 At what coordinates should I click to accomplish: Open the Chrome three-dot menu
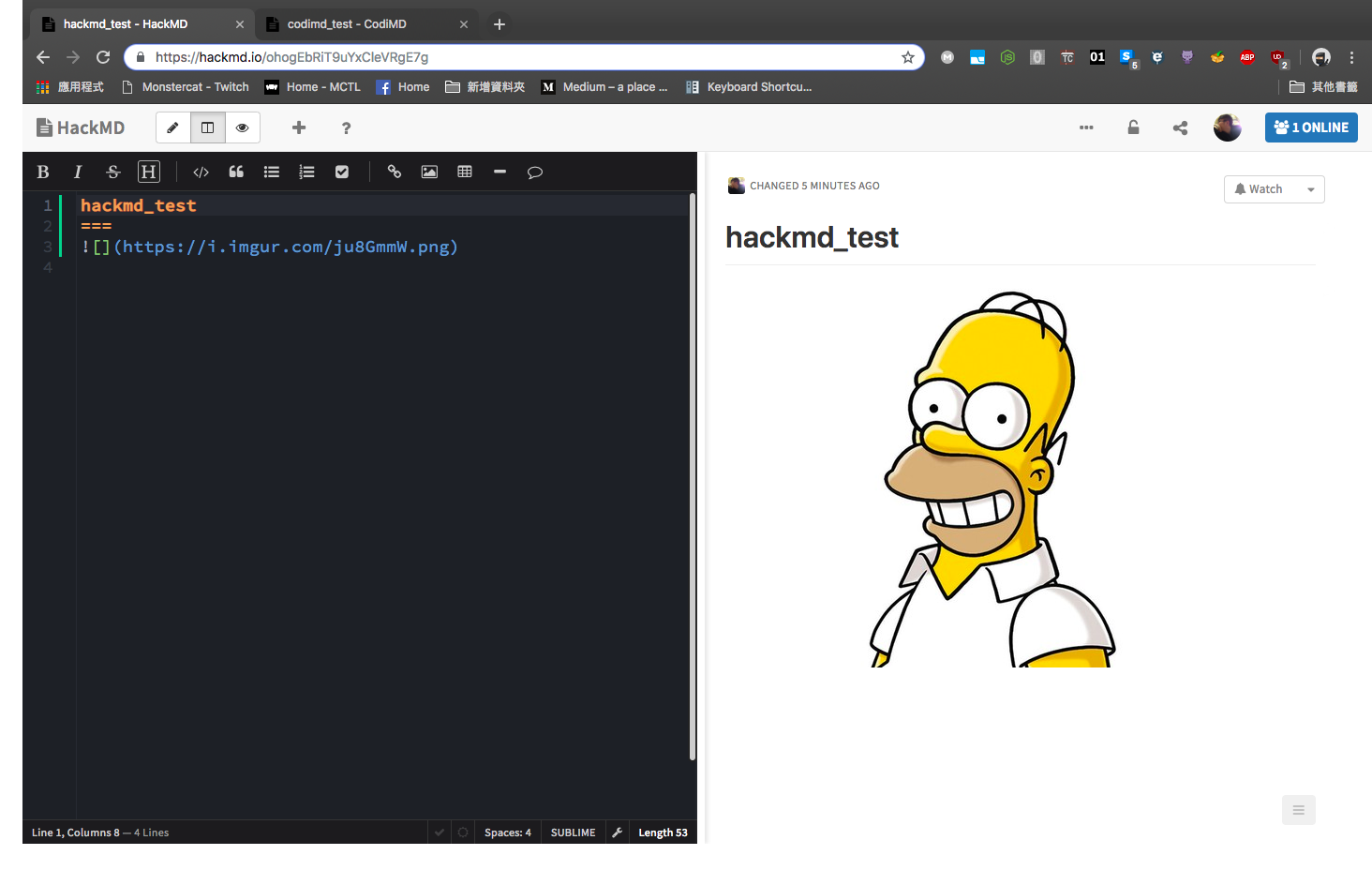1351,57
